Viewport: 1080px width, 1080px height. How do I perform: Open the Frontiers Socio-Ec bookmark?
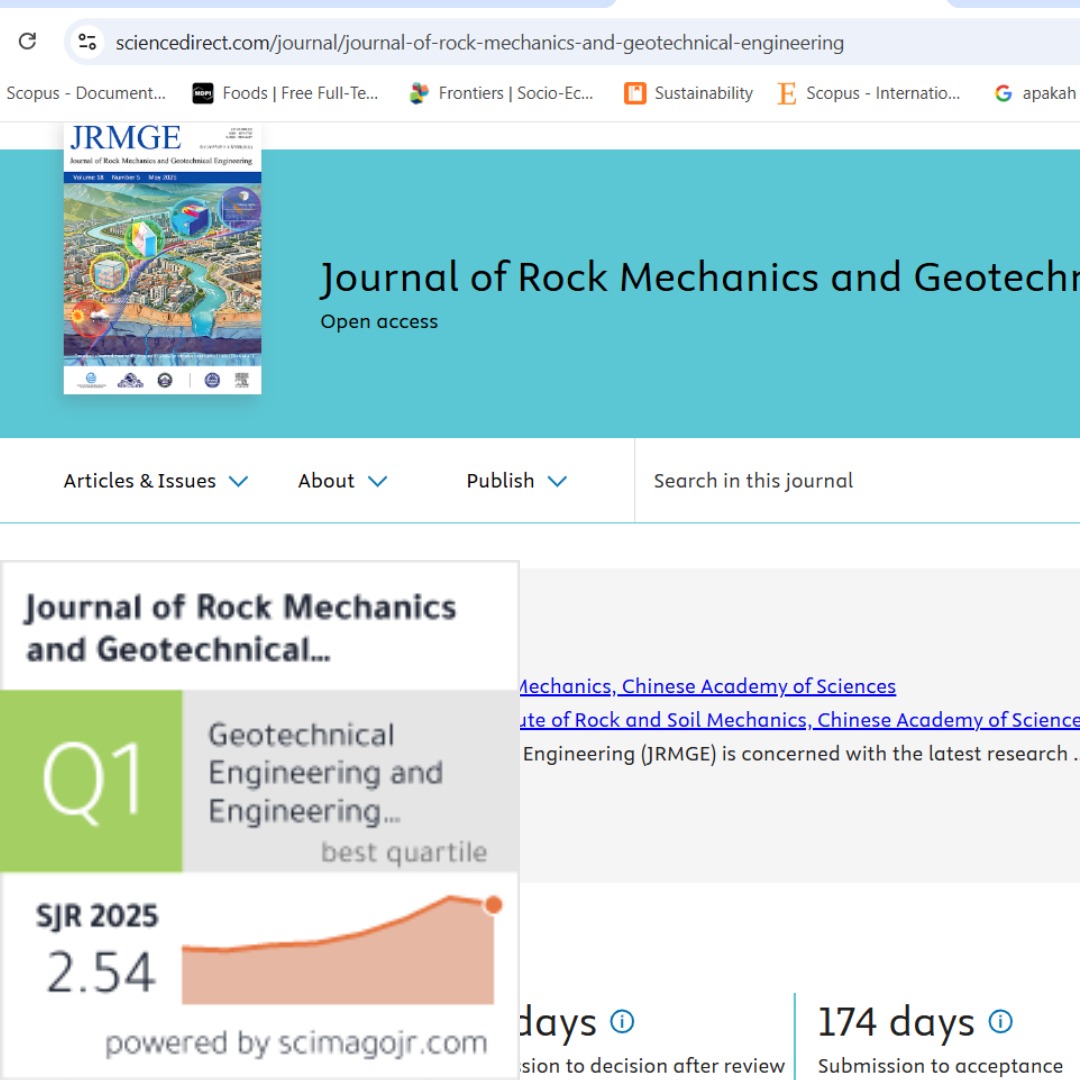point(501,93)
